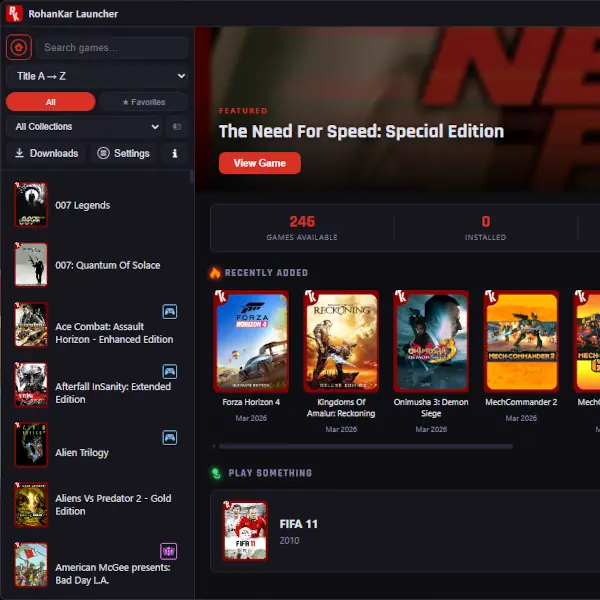Viewport: 600px width, 600px height.
Task: Open the 007 Legends cover thumbnail
Action: coord(31,205)
